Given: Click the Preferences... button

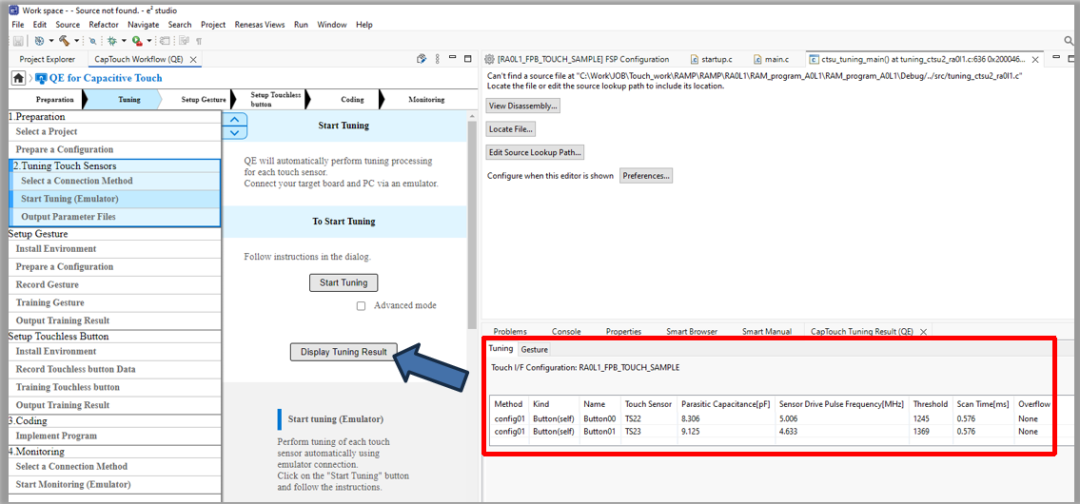Looking at the screenshot, I should click(x=645, y=176).
